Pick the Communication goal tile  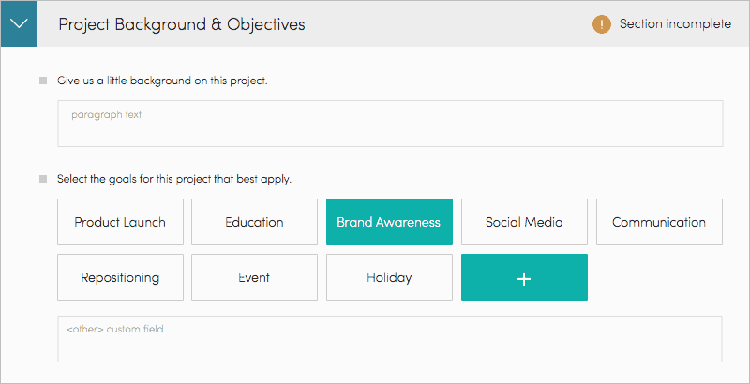[659, 222]
